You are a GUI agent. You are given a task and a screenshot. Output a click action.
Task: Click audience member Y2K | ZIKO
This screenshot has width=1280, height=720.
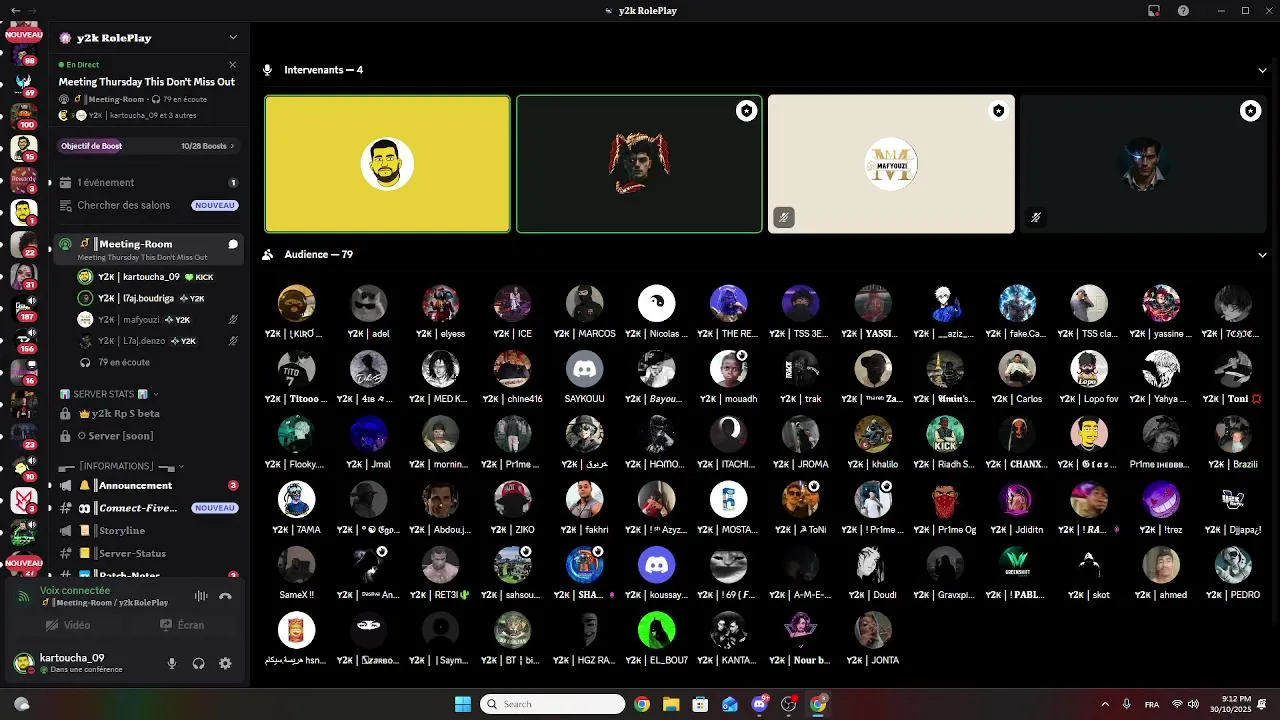tap(513, 508)
